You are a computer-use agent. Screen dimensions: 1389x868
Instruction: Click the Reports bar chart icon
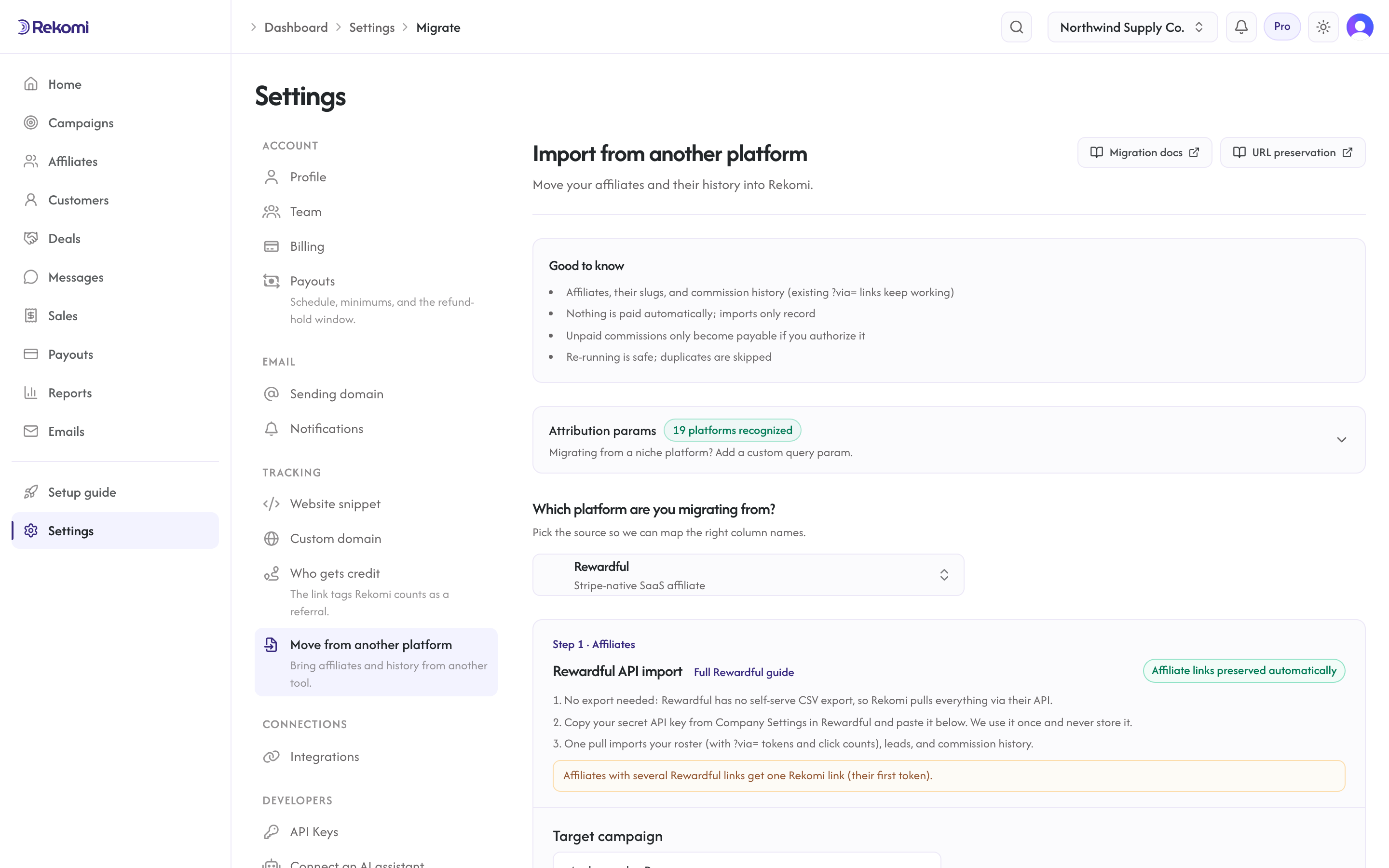[31, 393]
